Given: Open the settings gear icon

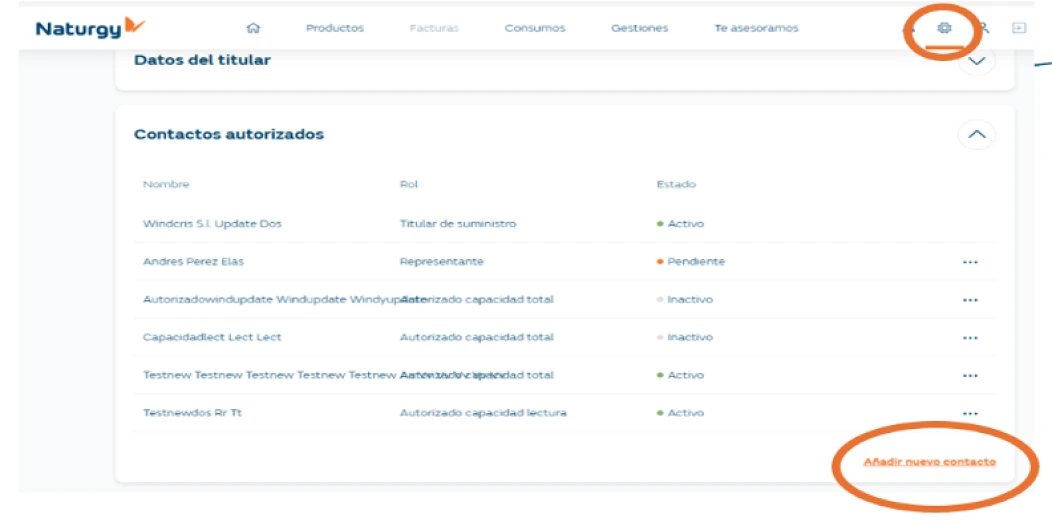Looking at the screenshot, I should click(x=943, y=28).
